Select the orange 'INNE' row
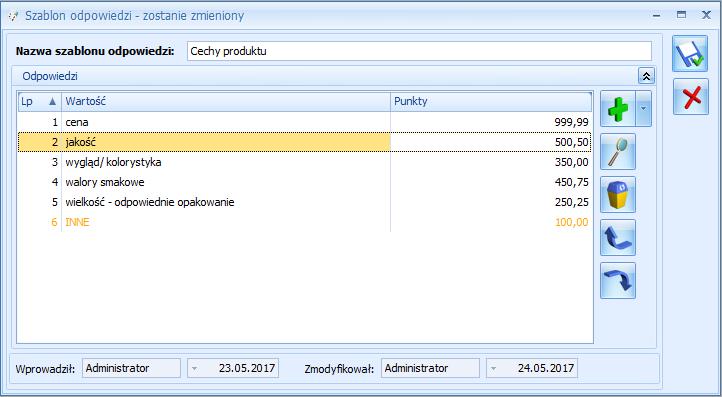The image size is (722, 397). pos(304,222)
